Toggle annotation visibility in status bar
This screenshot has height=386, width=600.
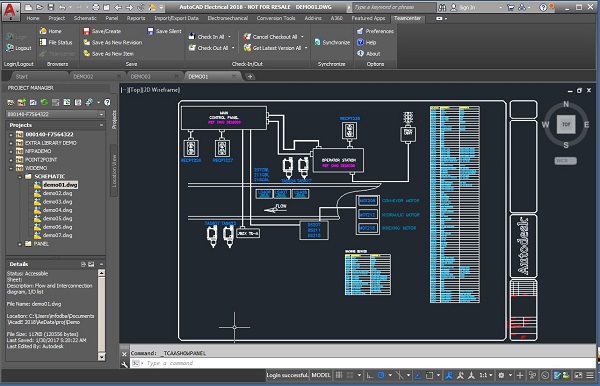(x=448, y=375)
